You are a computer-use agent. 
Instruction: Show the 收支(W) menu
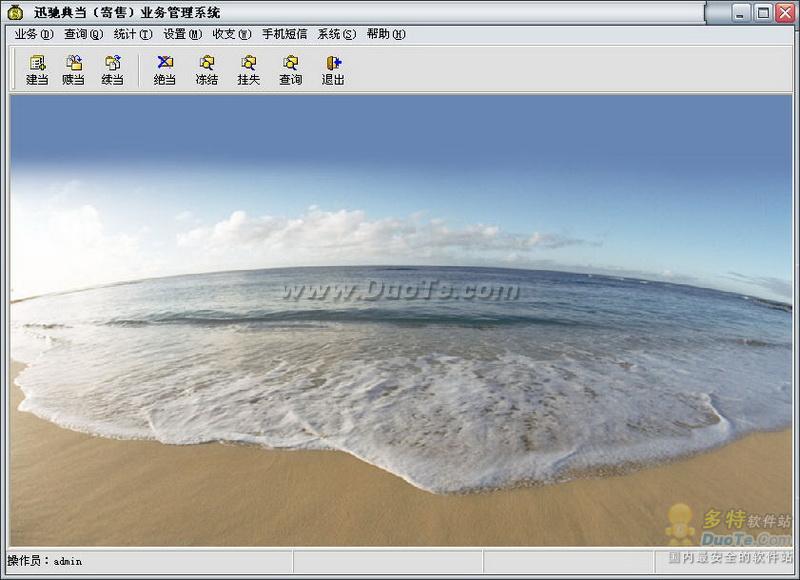tap(232, 34)
